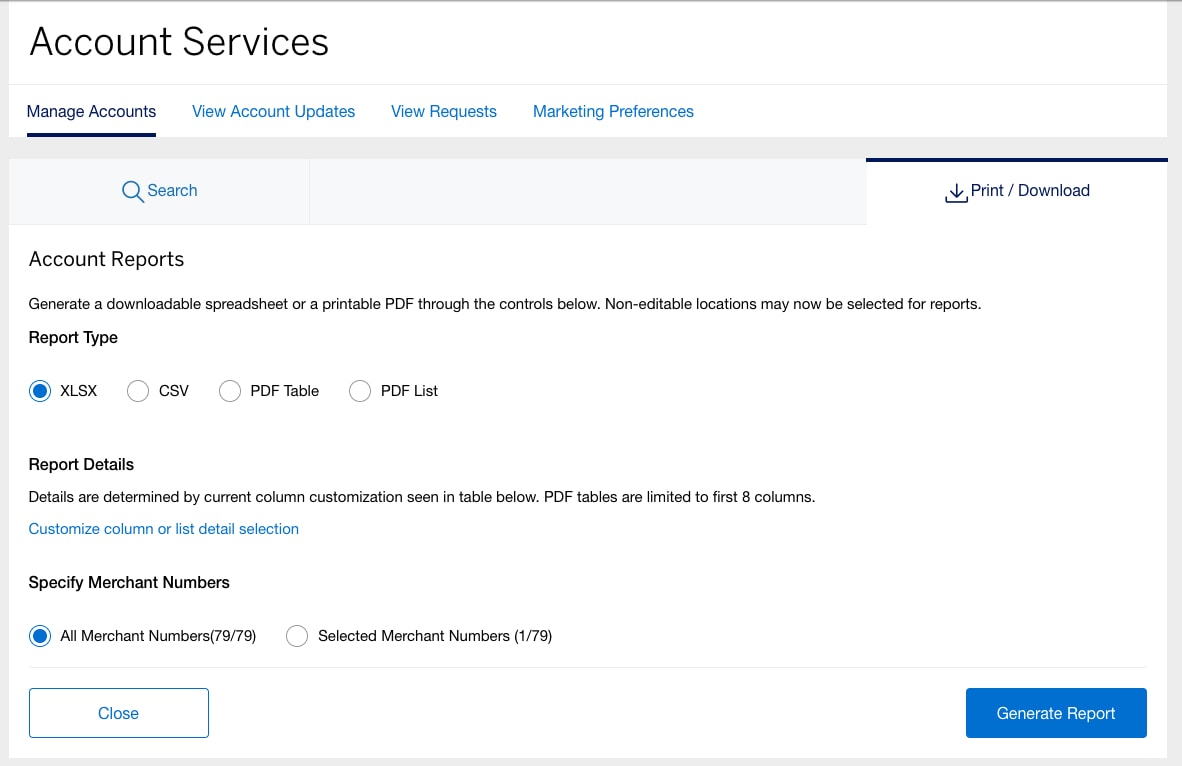Image resolution: width=1182 pixels, height=766 pixels.
Task: Click the Specify Merchant Numbers label
Action: click(x=129, y=582)
